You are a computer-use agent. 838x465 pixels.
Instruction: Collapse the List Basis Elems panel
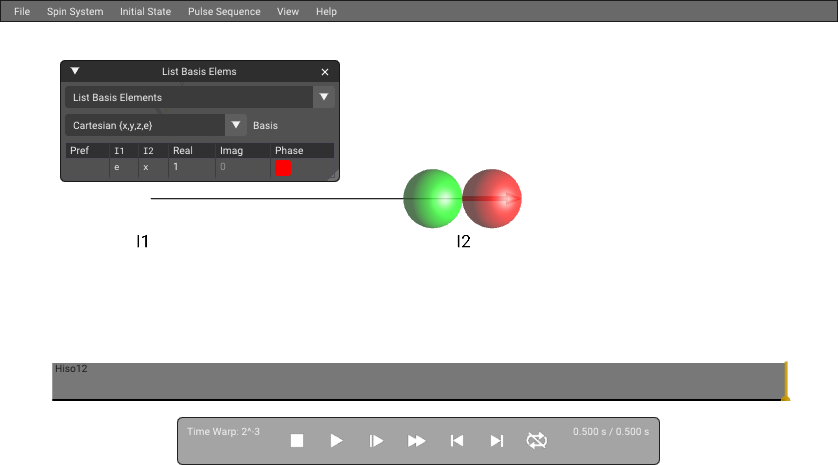click(x=75, y=71)
